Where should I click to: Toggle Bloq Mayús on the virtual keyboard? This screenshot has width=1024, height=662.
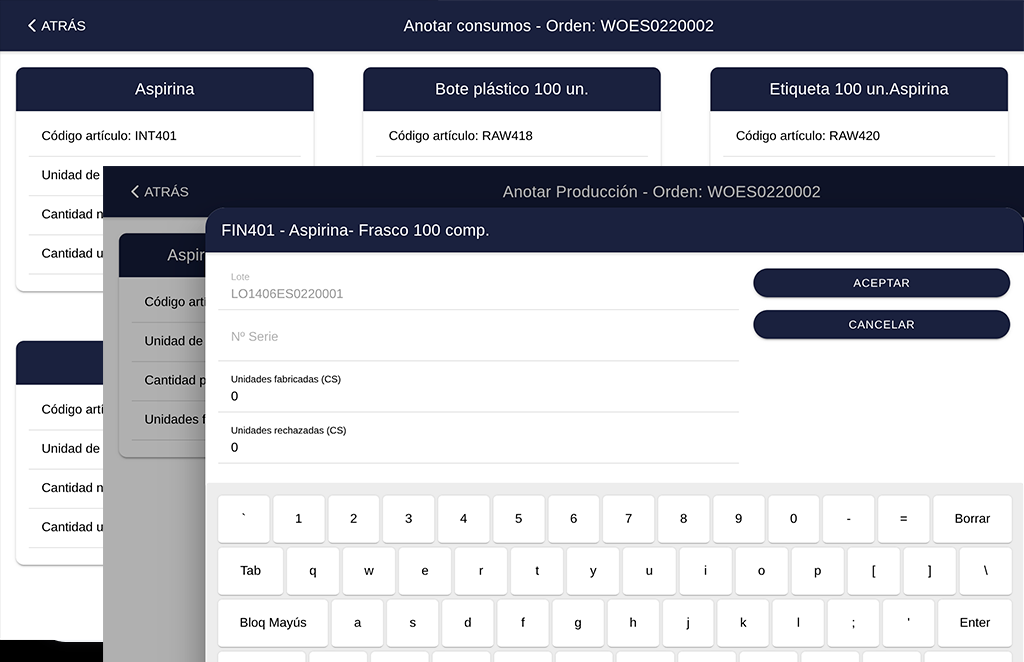pyautogui.click(x=272, y=622)
